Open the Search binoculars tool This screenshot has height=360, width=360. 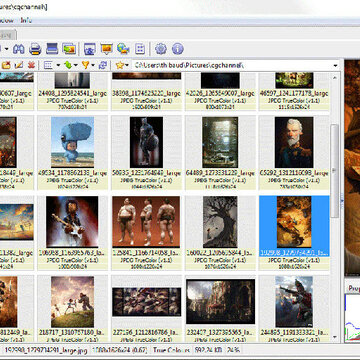(x=19, y=49)
